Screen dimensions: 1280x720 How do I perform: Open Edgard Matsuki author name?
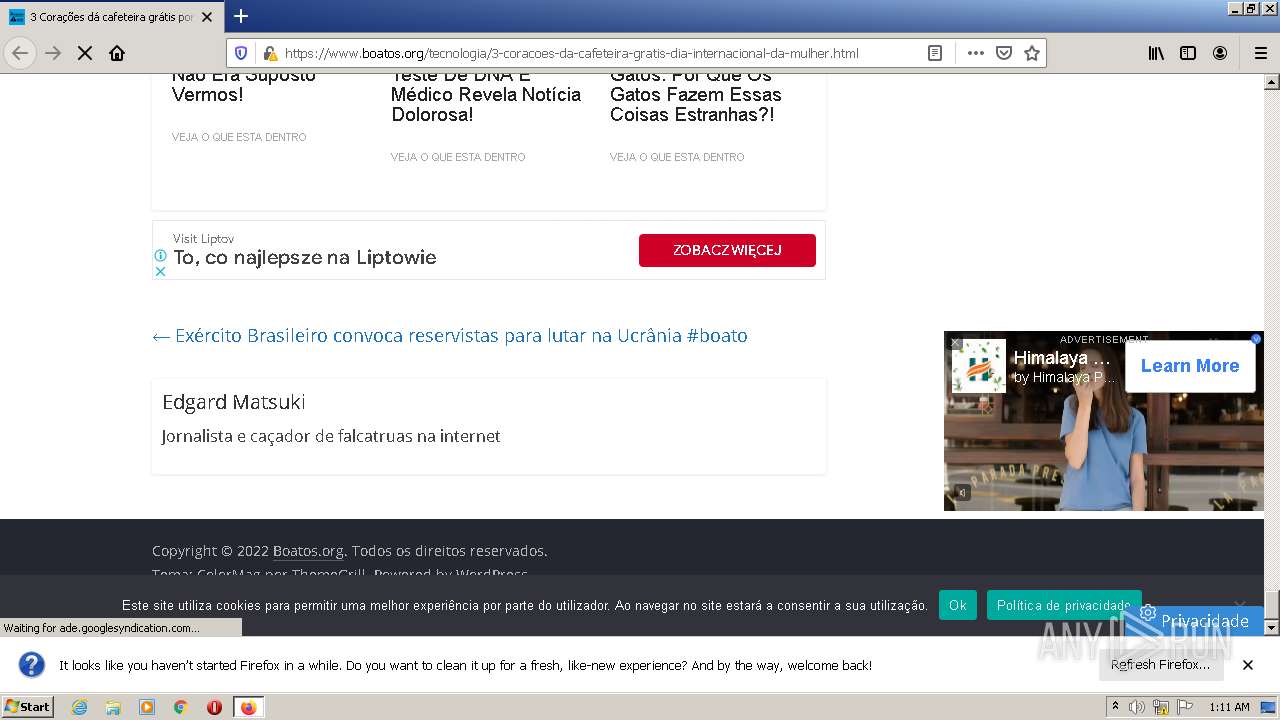coord(234,402)
